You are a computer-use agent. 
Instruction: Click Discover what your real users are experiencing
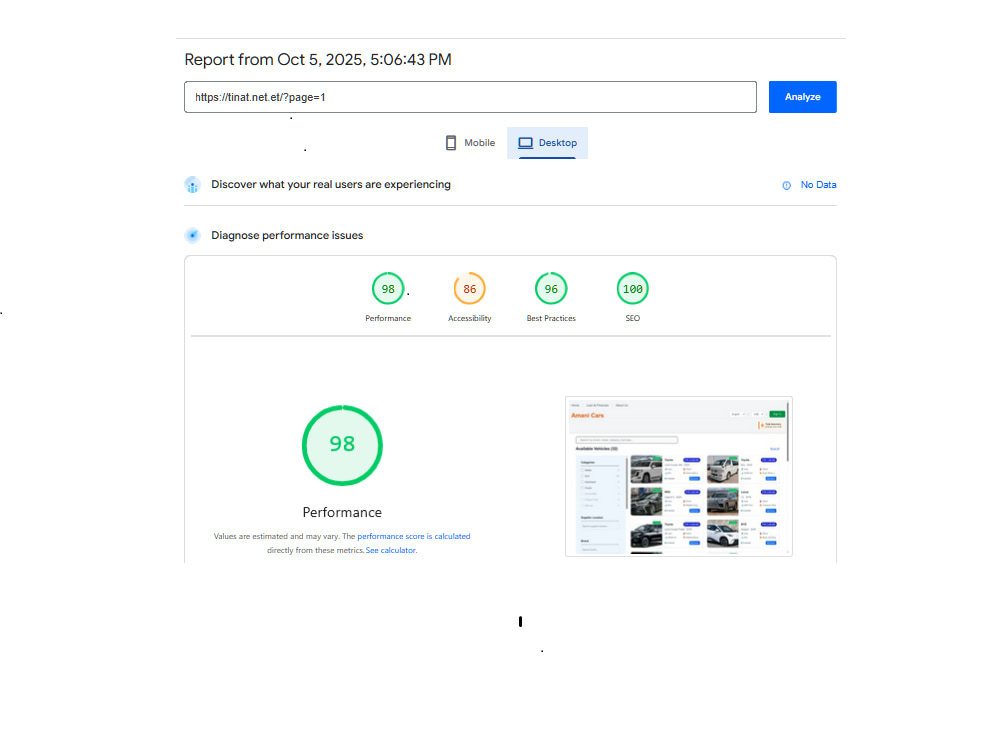point(331,184)
